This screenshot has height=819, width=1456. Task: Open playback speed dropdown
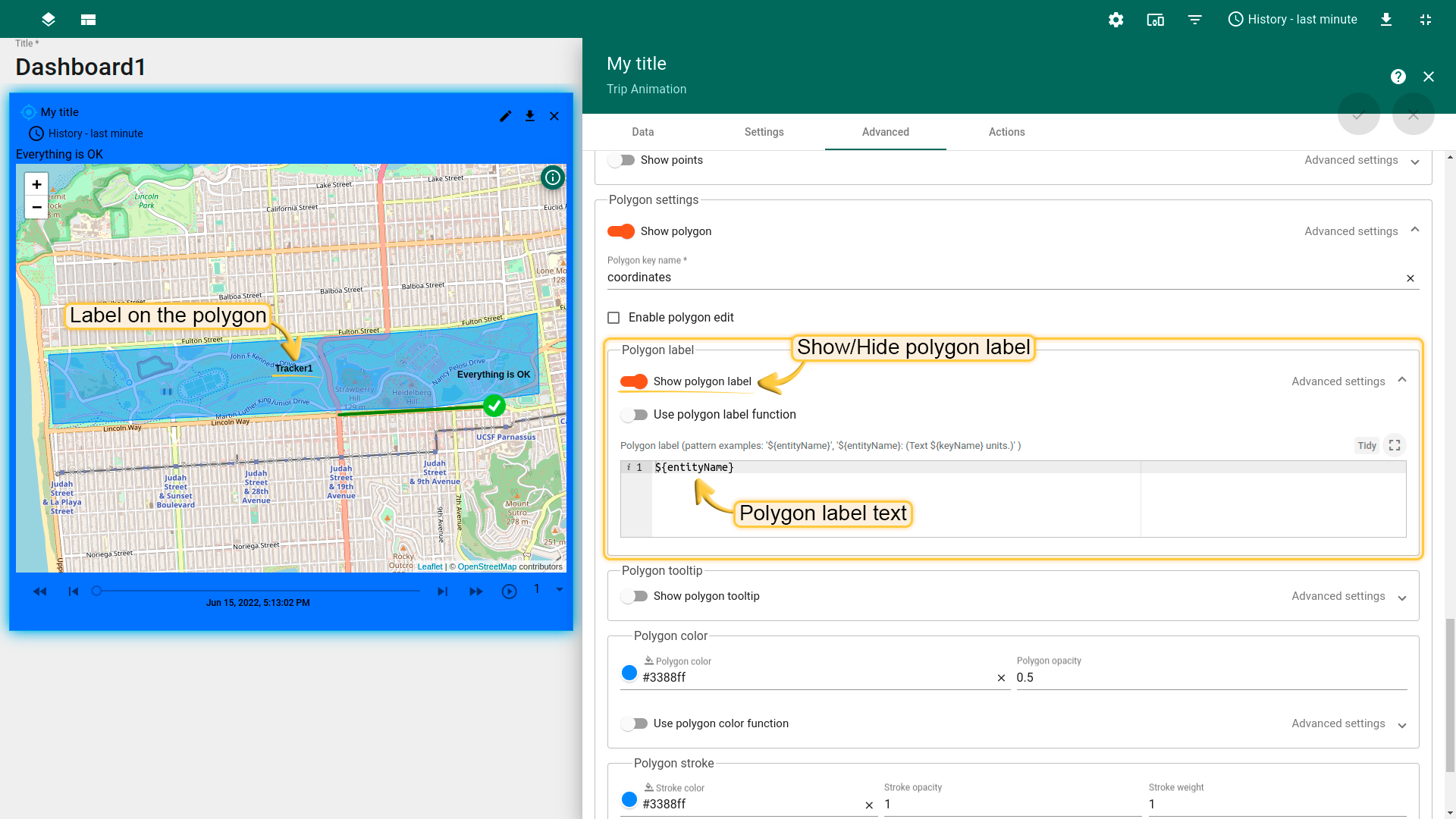pyautogui.click(x=548, y=589)
